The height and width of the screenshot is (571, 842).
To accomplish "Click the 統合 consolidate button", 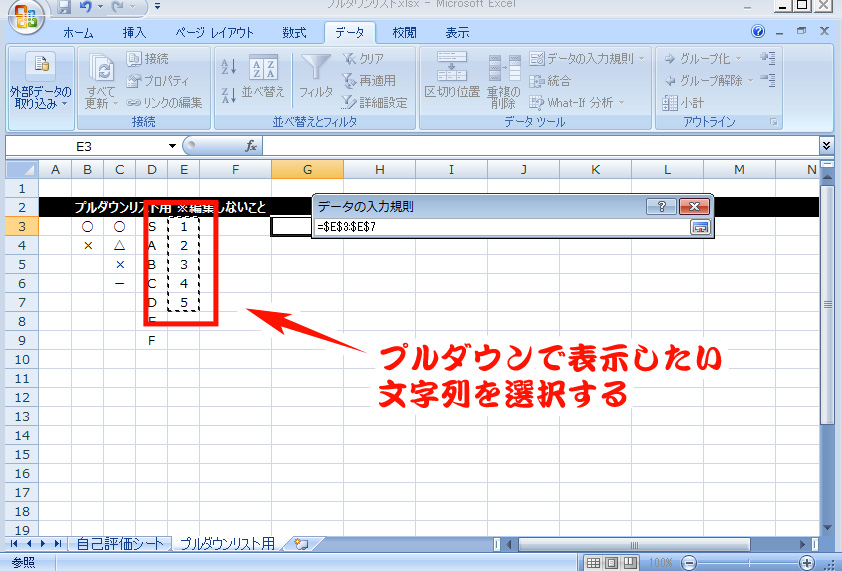I will pos(550,81).
